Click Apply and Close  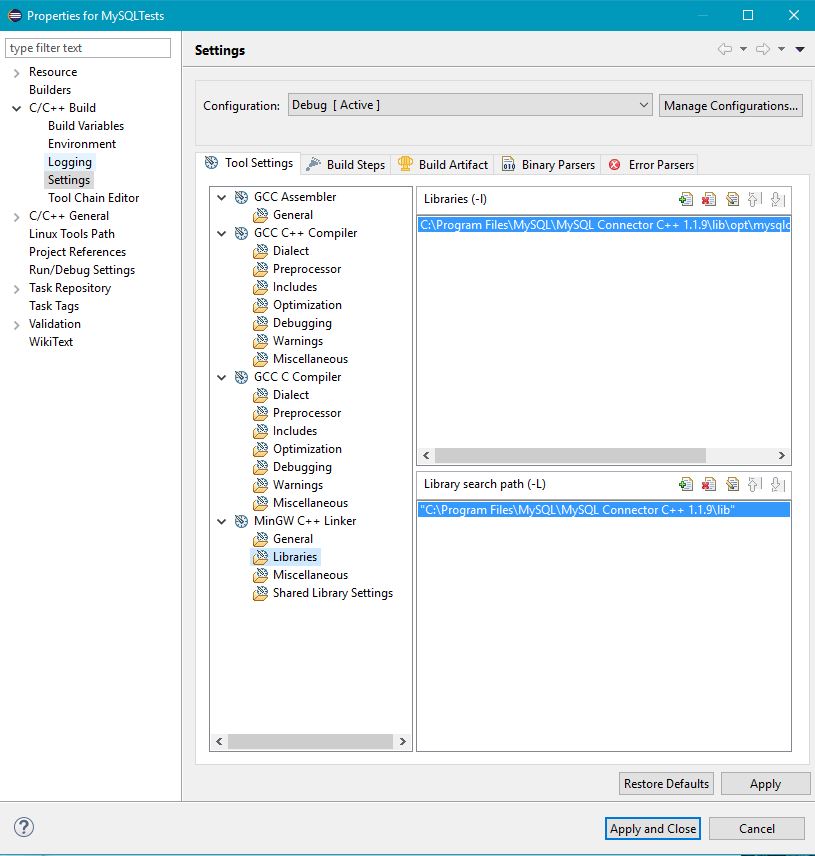tap(652, 828)
